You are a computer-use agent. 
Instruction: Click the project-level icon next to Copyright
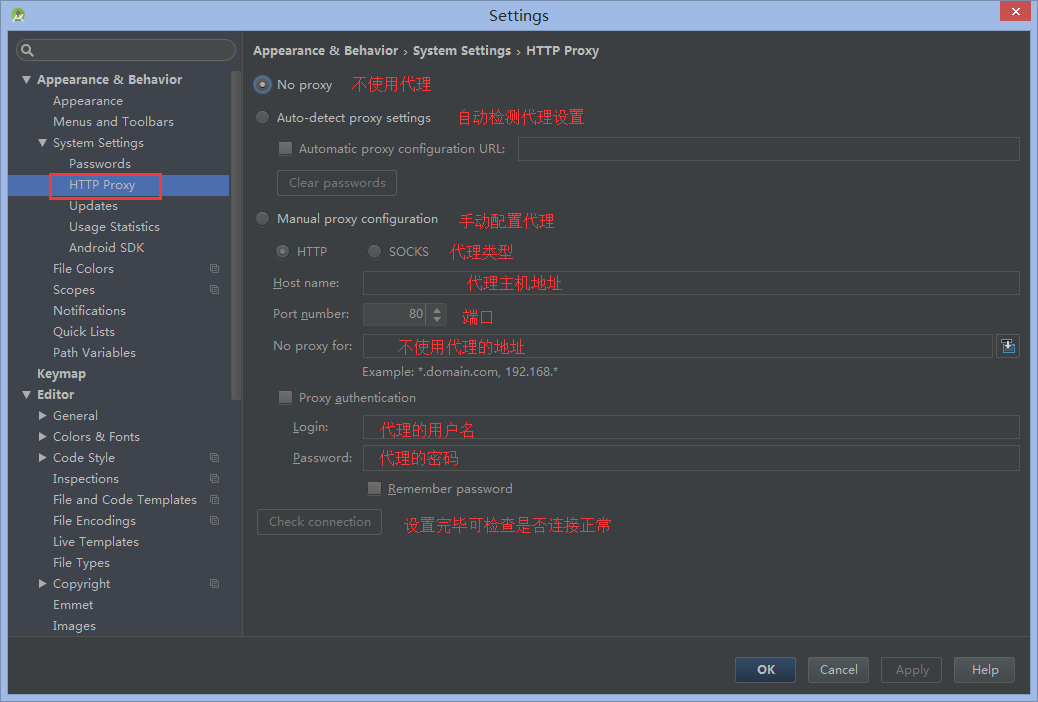coord(214,583)
